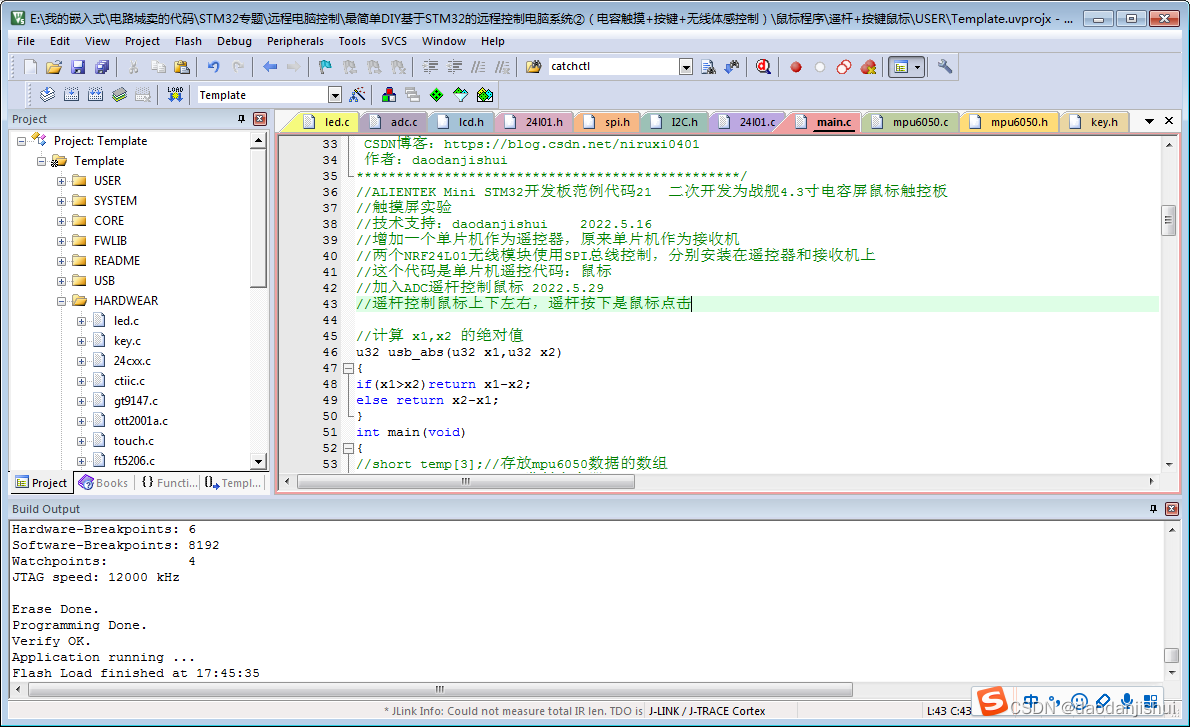Click the project tree scroll-down arrow
Image resolution: width=1190 pixels, height=727 pixels.
[259, 461]
